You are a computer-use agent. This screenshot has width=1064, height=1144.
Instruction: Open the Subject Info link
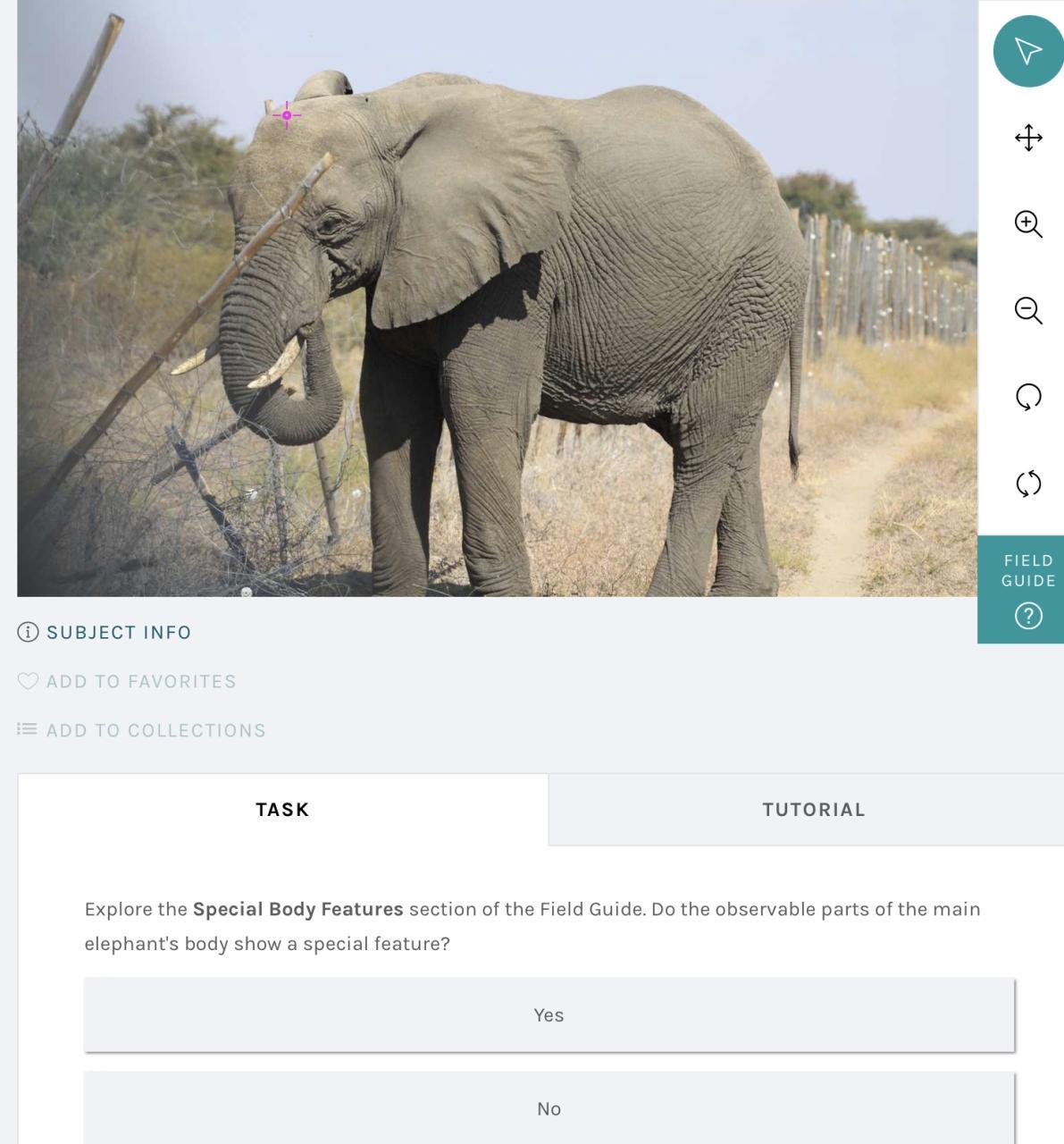[119, 633]
